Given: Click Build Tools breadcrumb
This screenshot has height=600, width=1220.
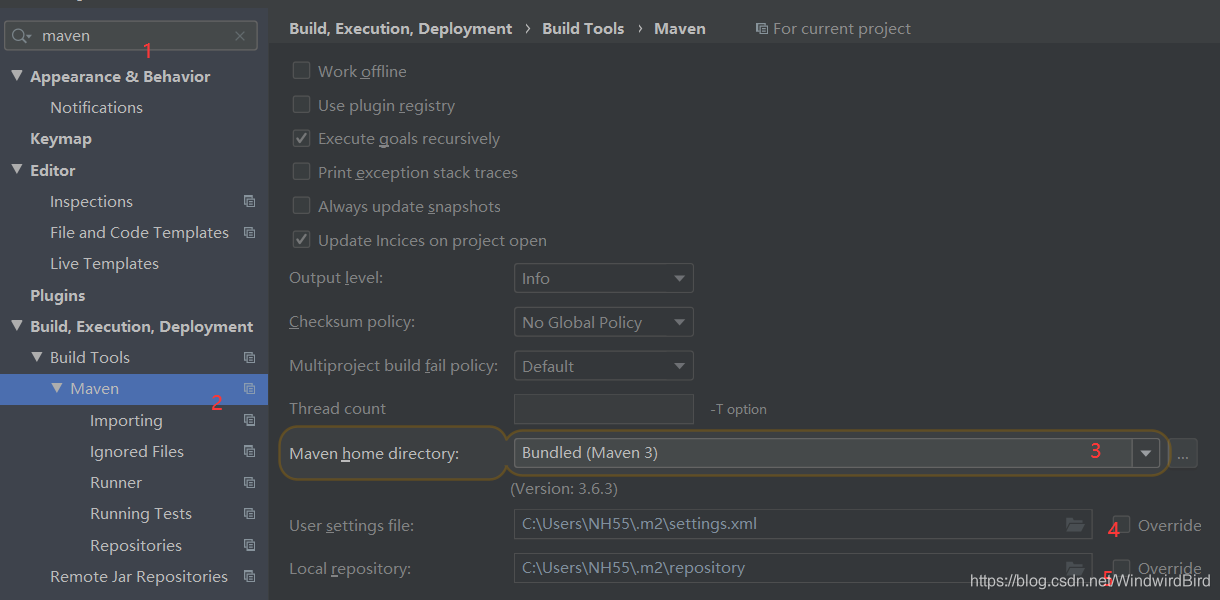Looking at the screenshot, I should pyautogui.click(x=583, y=29).
